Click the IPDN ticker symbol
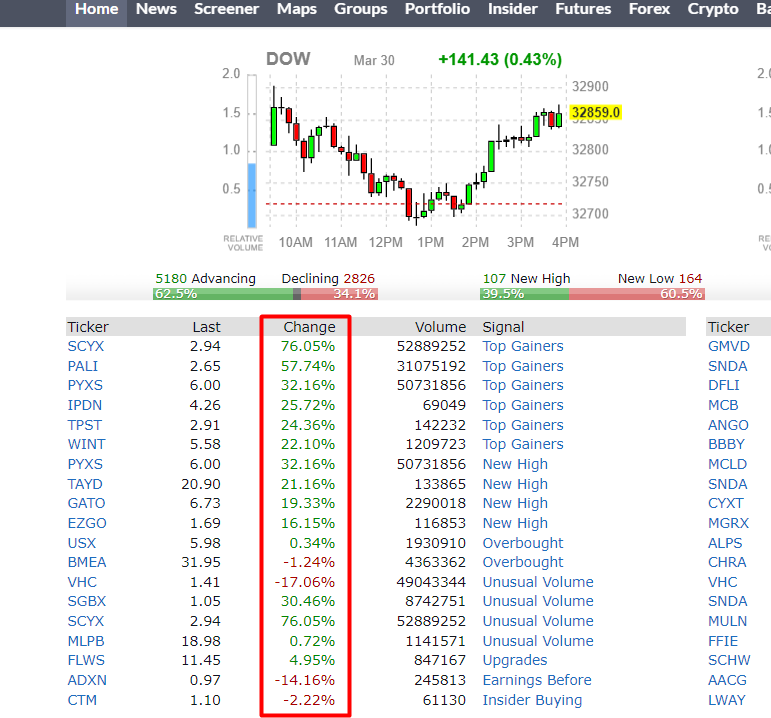The width and height of the screenshot is (771, 718). pos(84,405)
